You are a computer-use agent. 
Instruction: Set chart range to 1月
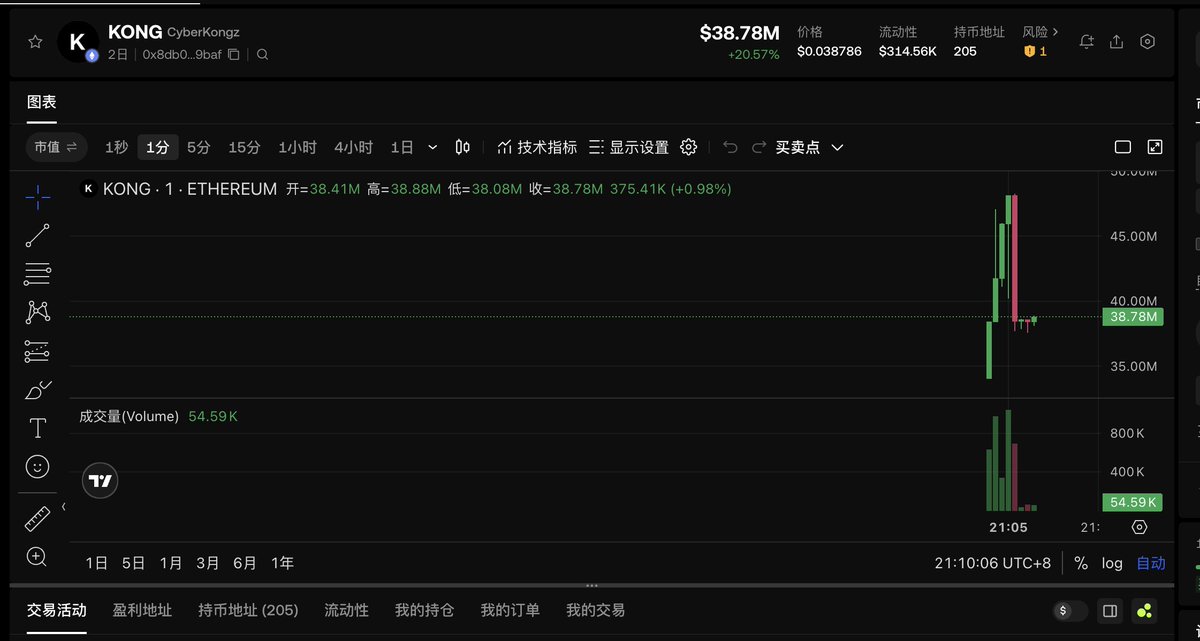tap(171, 563)
